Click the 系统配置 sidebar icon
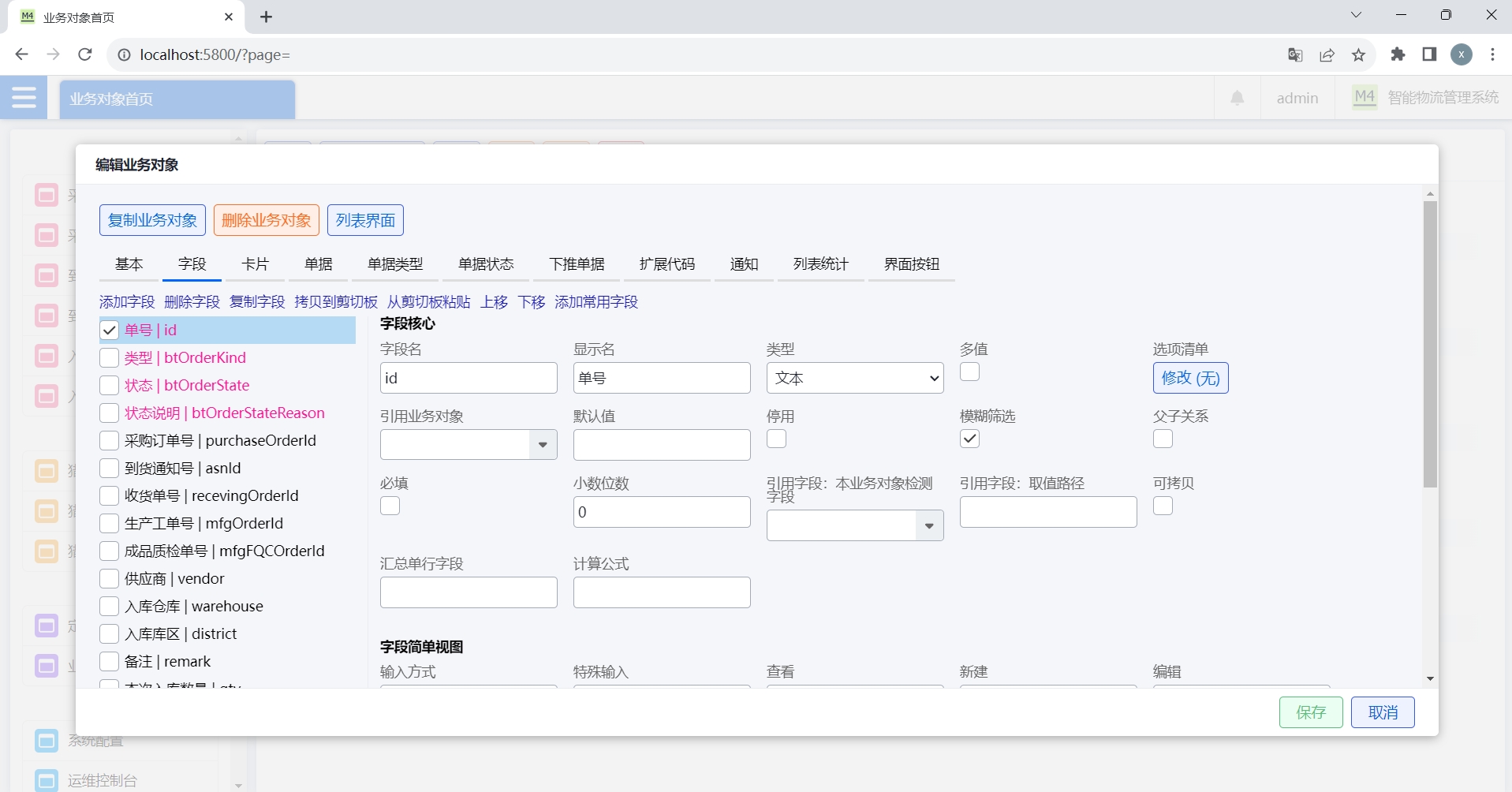 pos(47,741)
